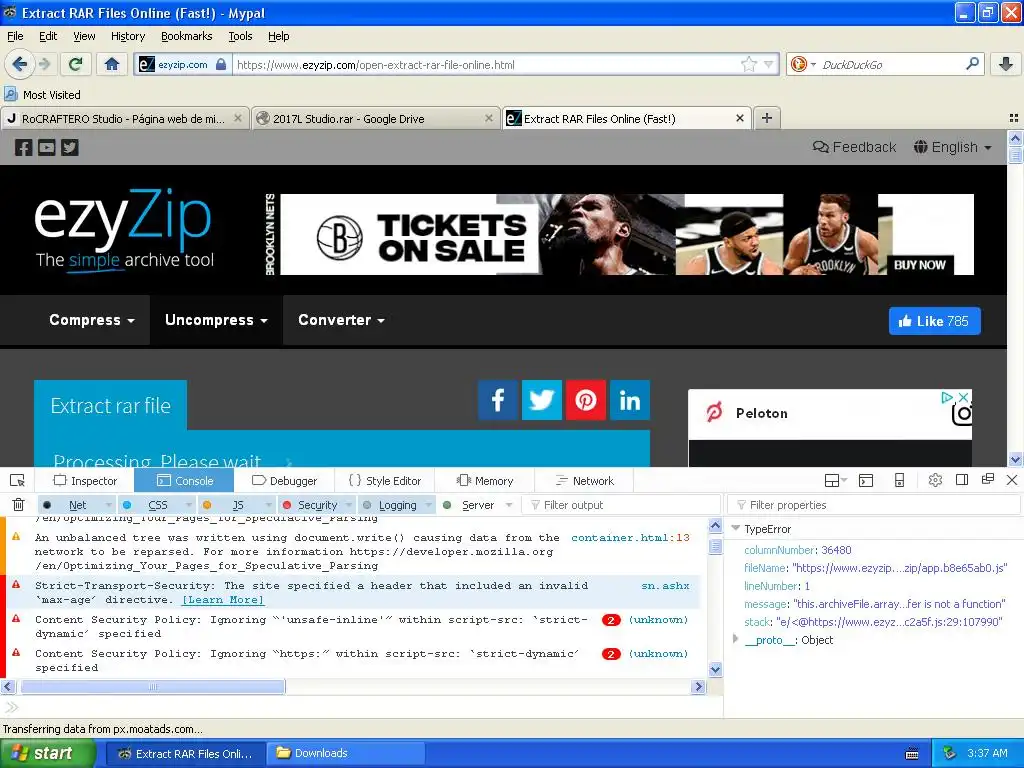Click the URL address bar
This screenshot has width=1024, height=768.
(x=486, y=65)
